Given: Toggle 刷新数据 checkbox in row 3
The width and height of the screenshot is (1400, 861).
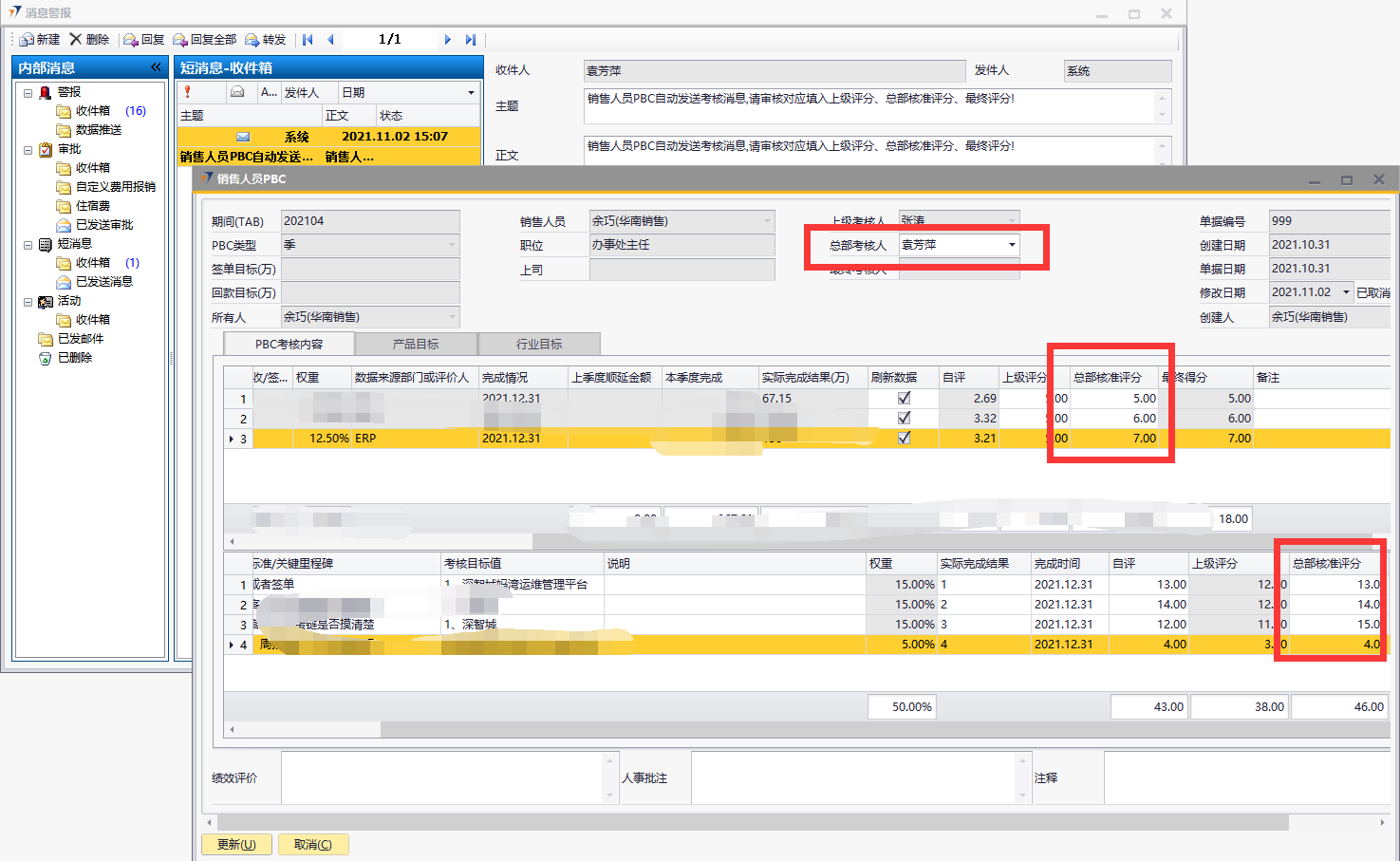Looking at the screenshot, I should coord(904,439).
